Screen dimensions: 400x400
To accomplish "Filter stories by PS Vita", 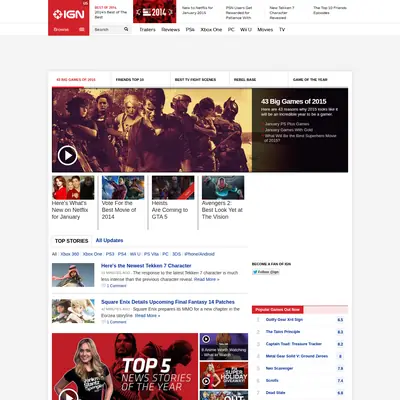I will [151, 254].
